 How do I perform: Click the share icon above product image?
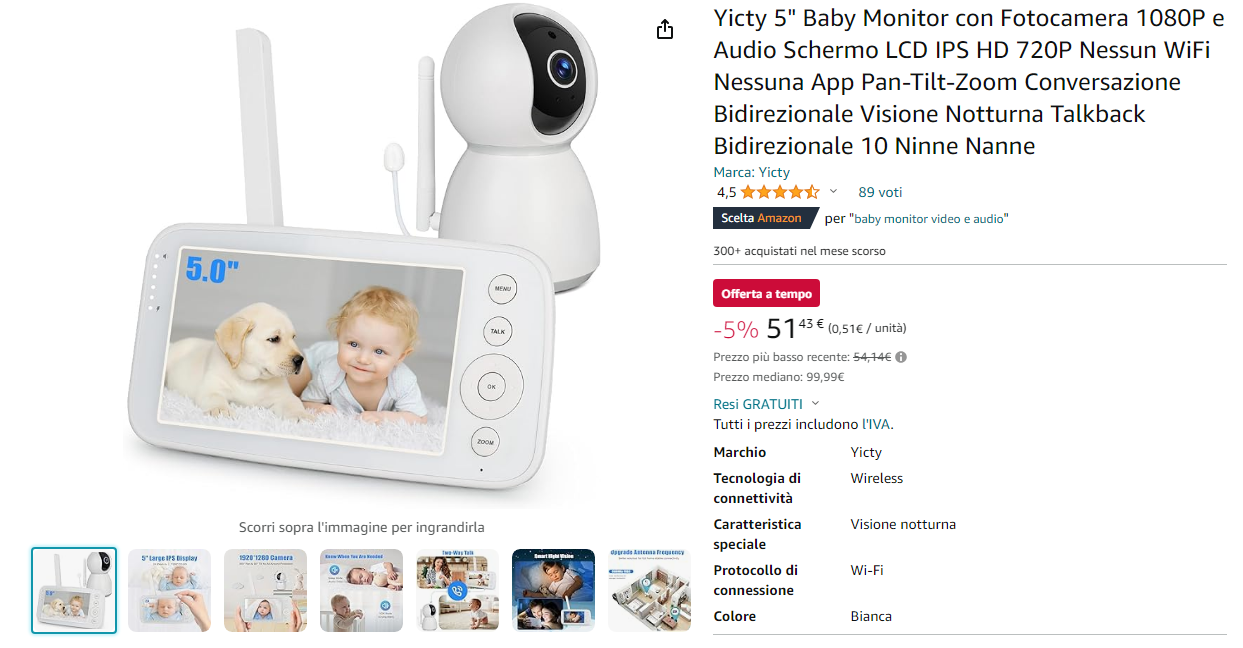click(x=665, y=30)
